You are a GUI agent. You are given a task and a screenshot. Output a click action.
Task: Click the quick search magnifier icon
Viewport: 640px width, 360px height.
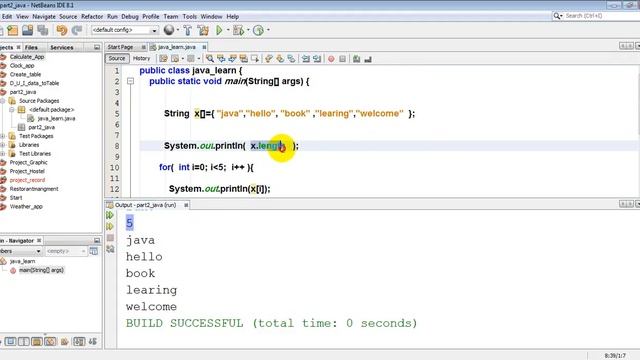click(557, 16)
